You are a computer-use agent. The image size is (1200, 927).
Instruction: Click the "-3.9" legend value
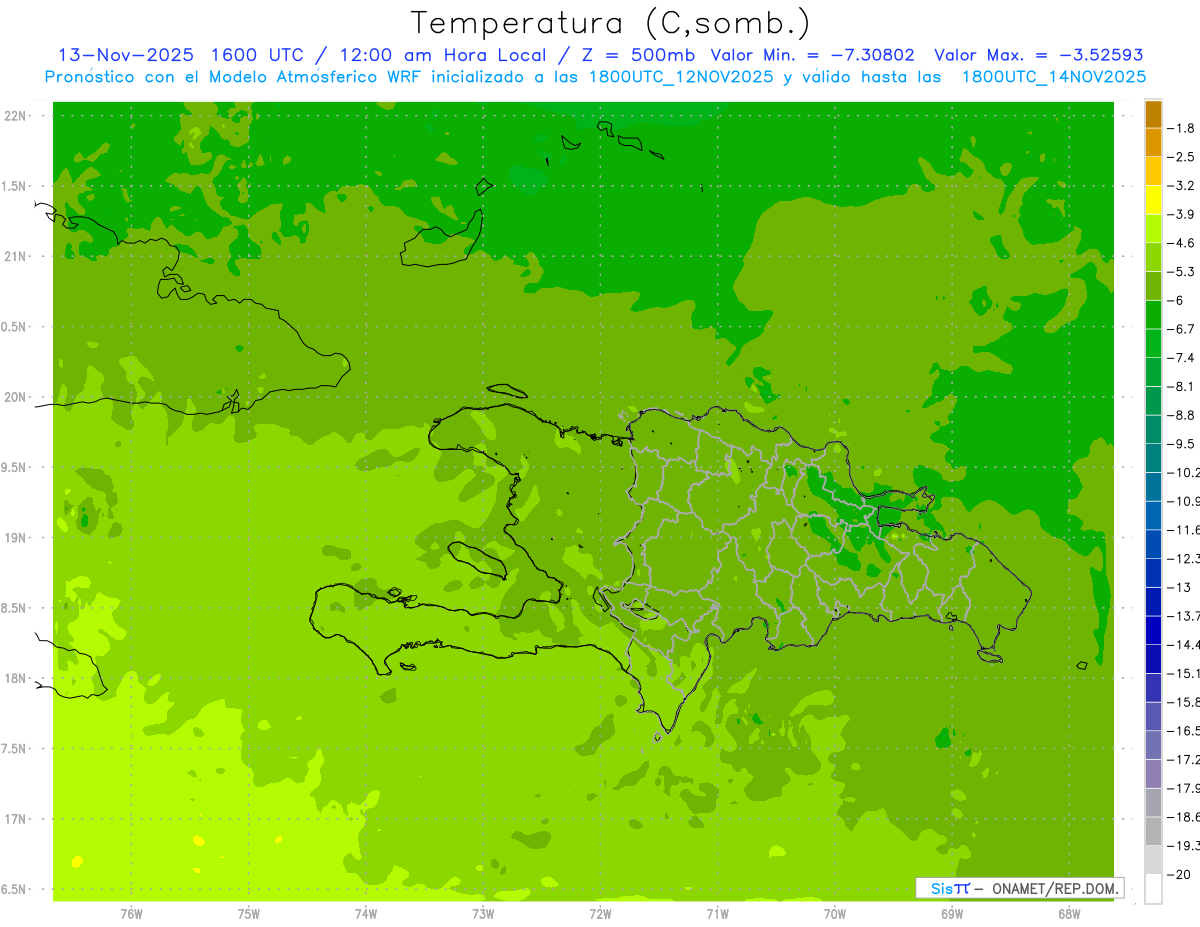[1181, 214]
